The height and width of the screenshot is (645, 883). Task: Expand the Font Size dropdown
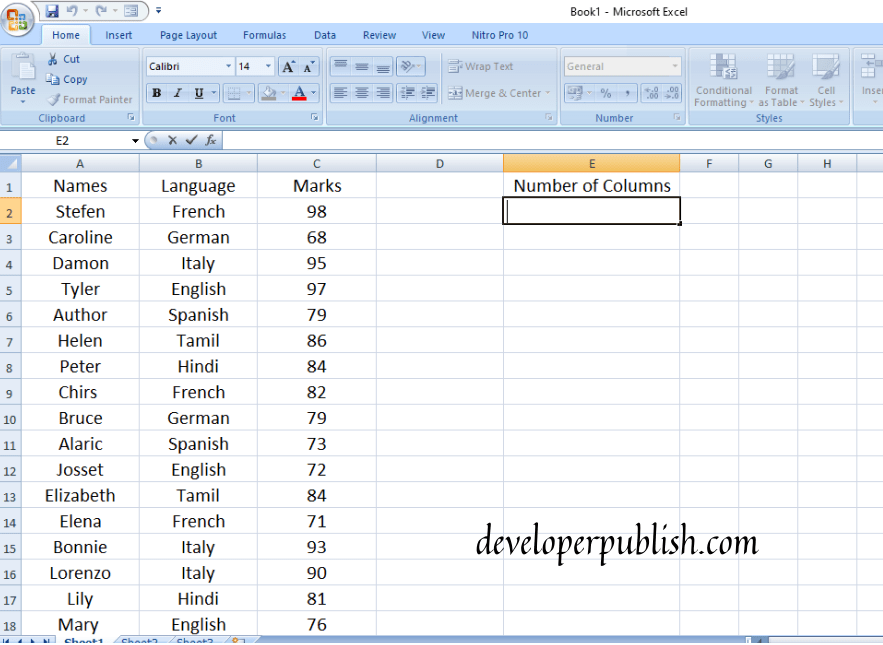click(x=268, y=66)
